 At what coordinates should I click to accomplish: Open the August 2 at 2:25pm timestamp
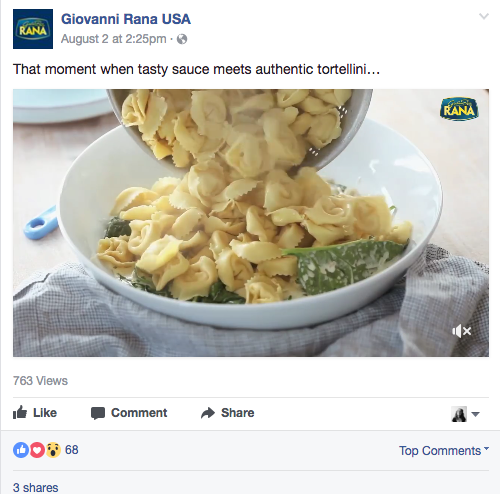pos(114,39)
